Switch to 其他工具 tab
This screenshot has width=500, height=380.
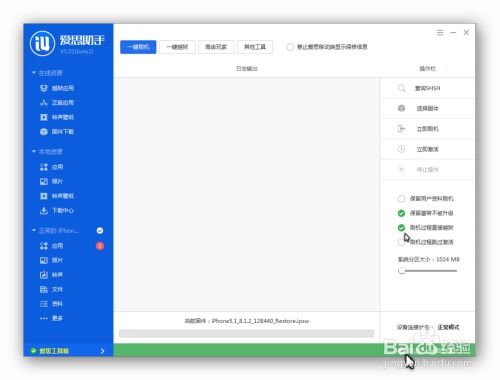(x=255, y=47)
